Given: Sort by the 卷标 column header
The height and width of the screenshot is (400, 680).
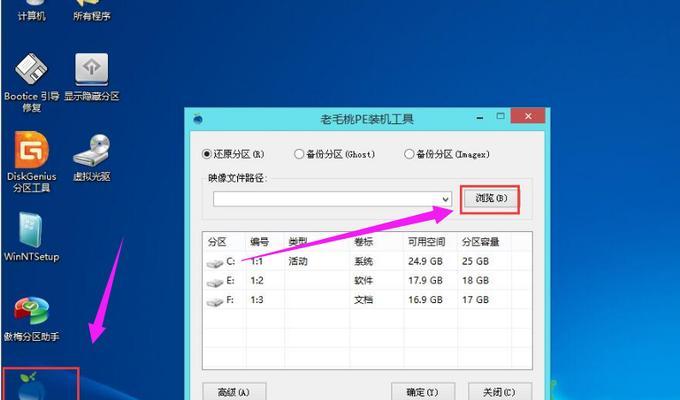Looking at the screenshot, I should click(x=363, y=242).
